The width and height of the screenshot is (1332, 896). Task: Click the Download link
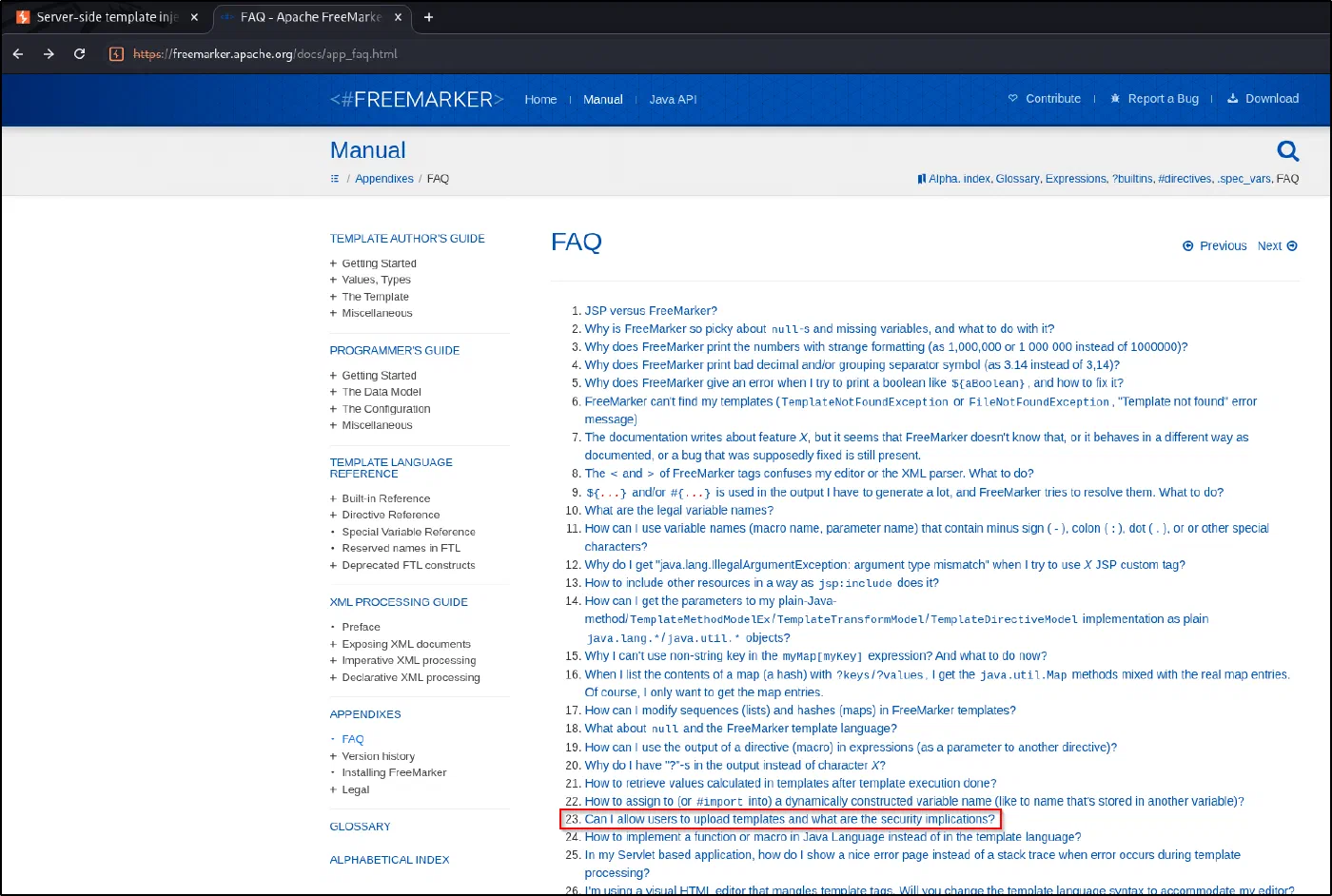(x=1263, y=99)
